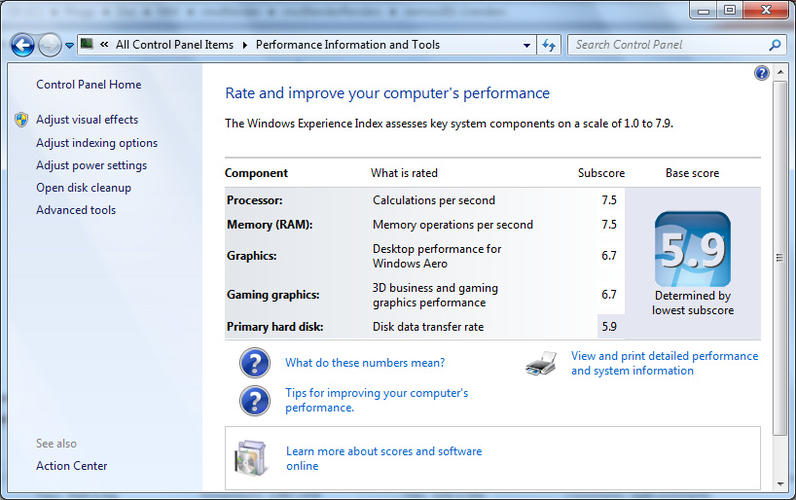
Task: Click the vertical scrollbar down arrow
Action: tap(780, 484)
